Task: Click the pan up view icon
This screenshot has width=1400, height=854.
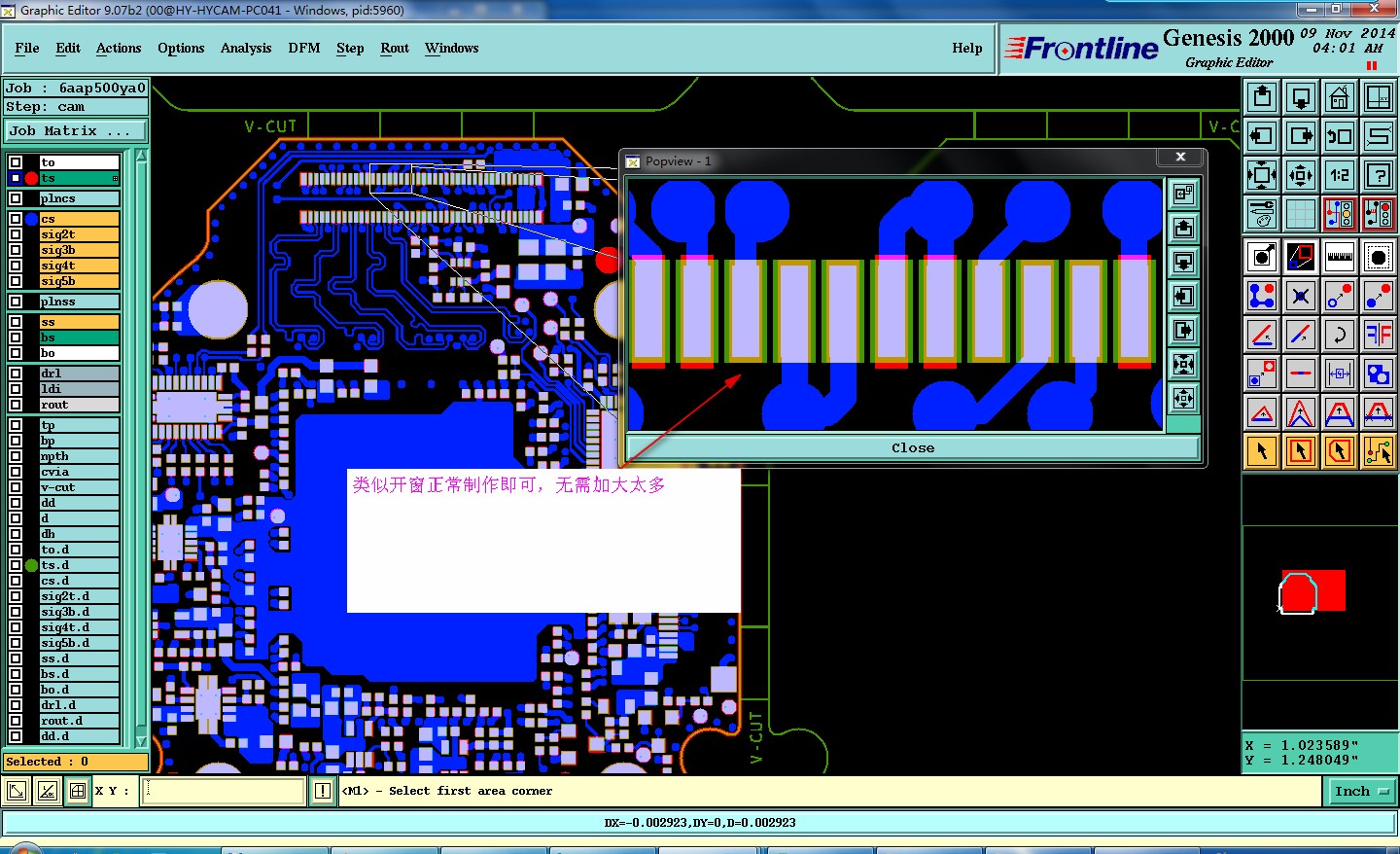Action: 1262,97
